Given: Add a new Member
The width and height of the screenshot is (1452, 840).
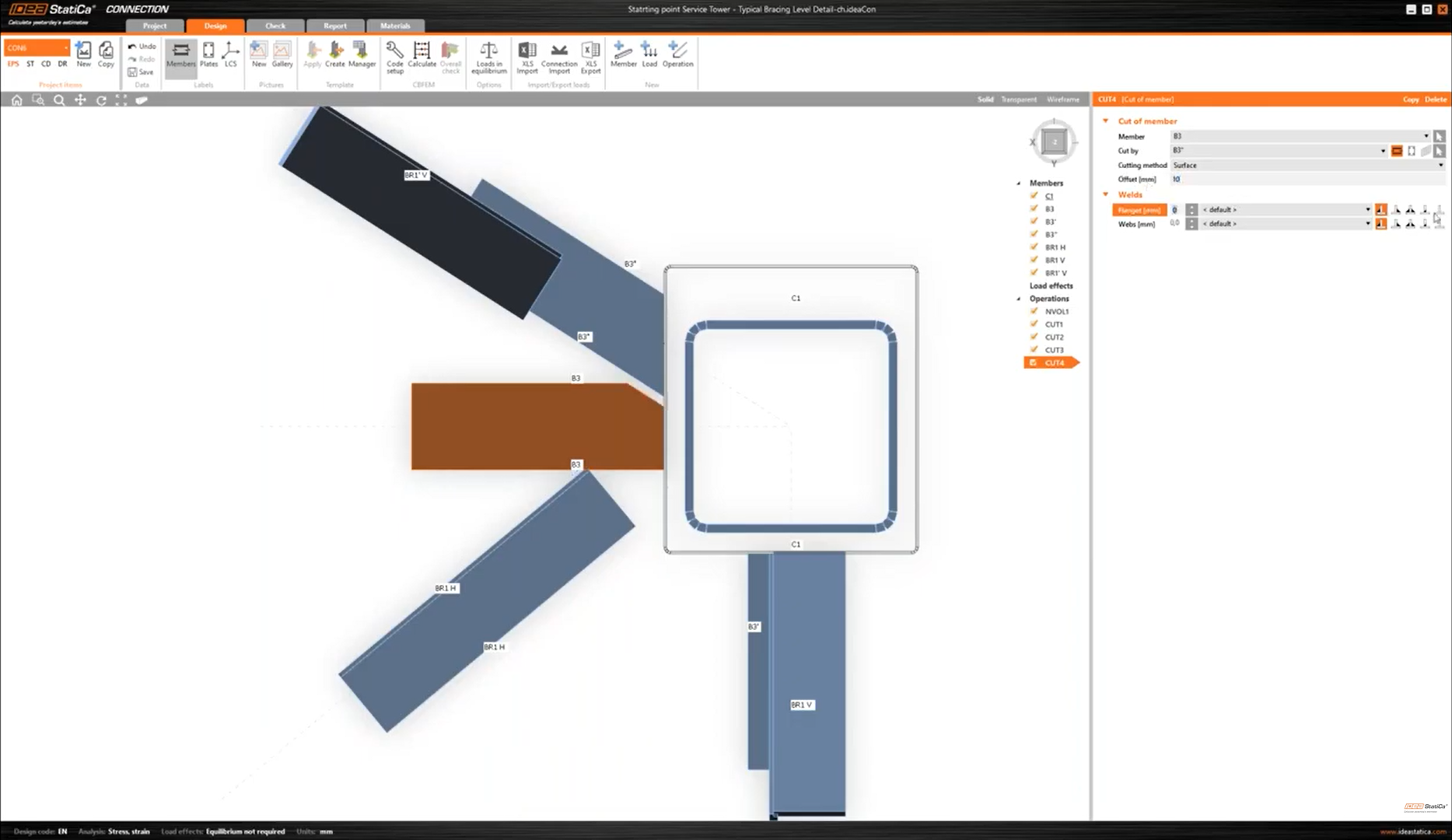Looking at the screenshot, I should (623, 54).
